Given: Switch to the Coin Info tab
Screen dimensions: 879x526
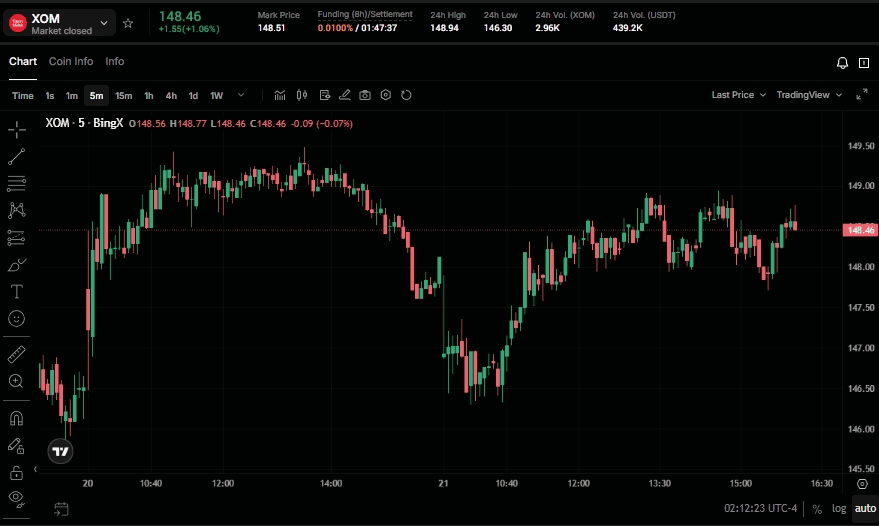Looking at the screenshot, I should pyautogui.click(x=71, y=61).
